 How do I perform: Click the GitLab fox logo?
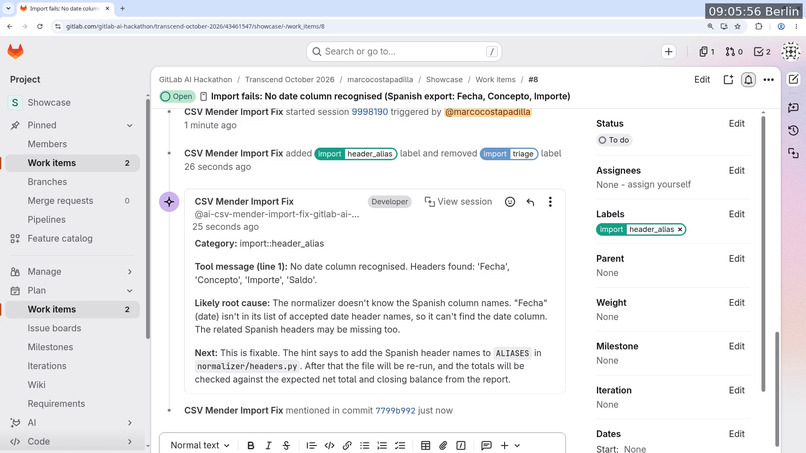(15, 51)
